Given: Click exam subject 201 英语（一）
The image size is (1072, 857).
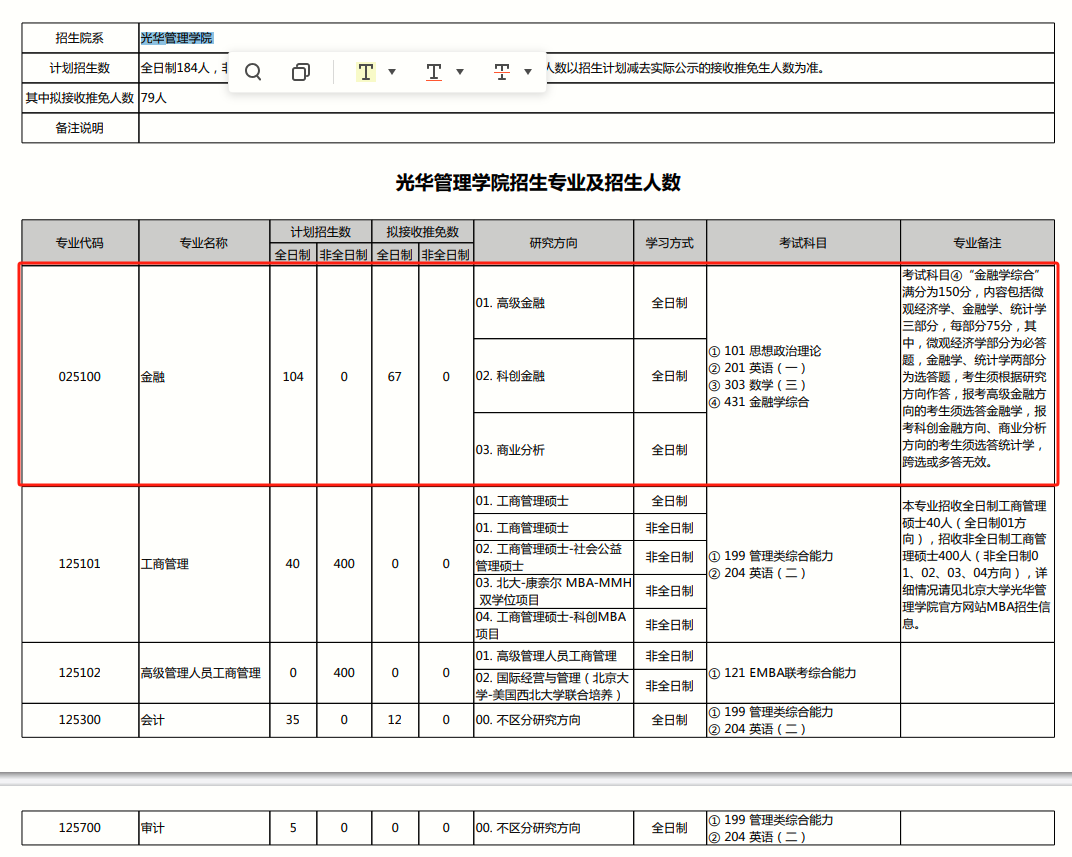Looking at the screenshot, I should click(x=758, y=368).
